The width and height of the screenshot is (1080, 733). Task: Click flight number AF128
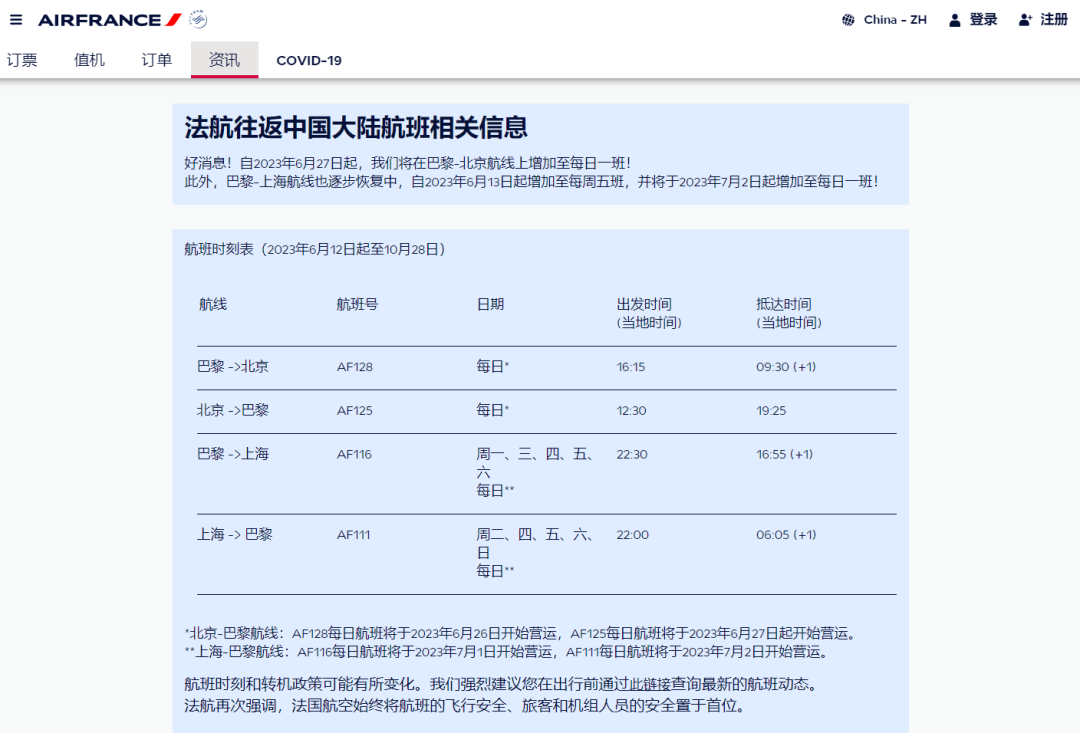[355, 367]
